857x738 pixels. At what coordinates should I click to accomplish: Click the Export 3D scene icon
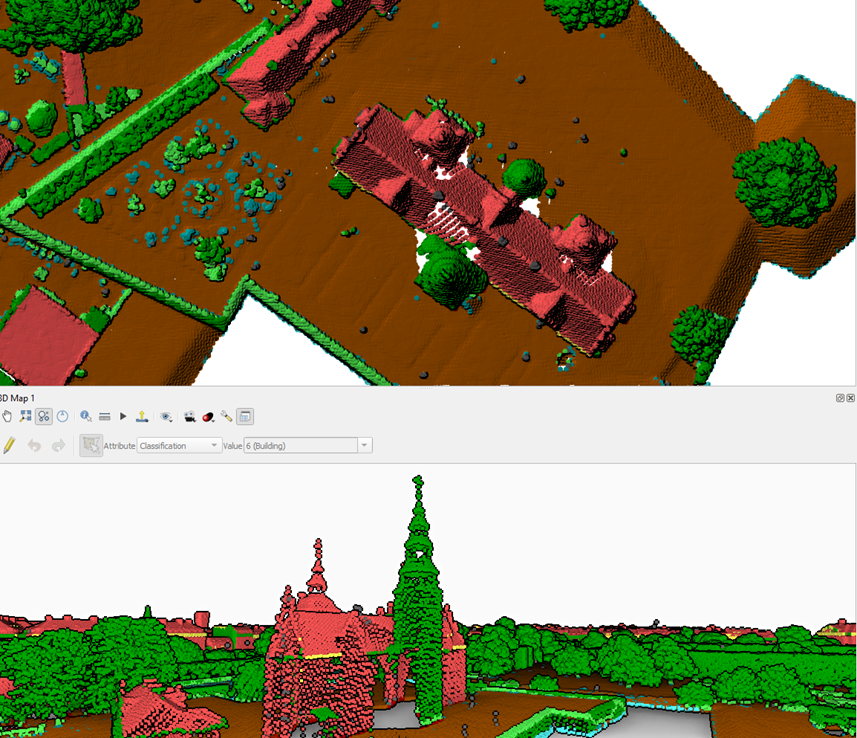pos(142,417)
